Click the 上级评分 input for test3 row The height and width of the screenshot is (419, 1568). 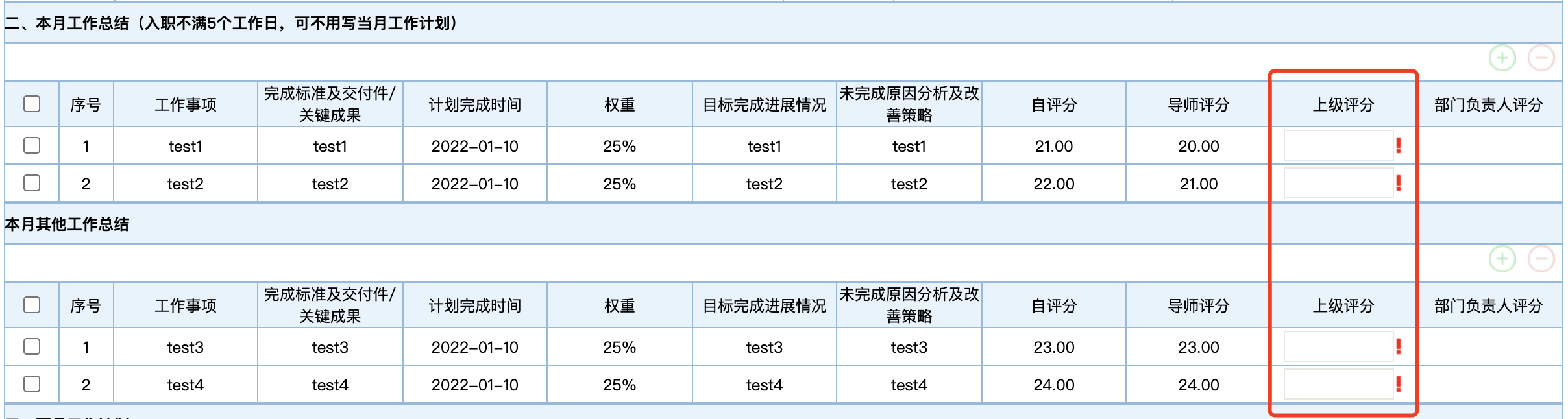[1338, 346]
